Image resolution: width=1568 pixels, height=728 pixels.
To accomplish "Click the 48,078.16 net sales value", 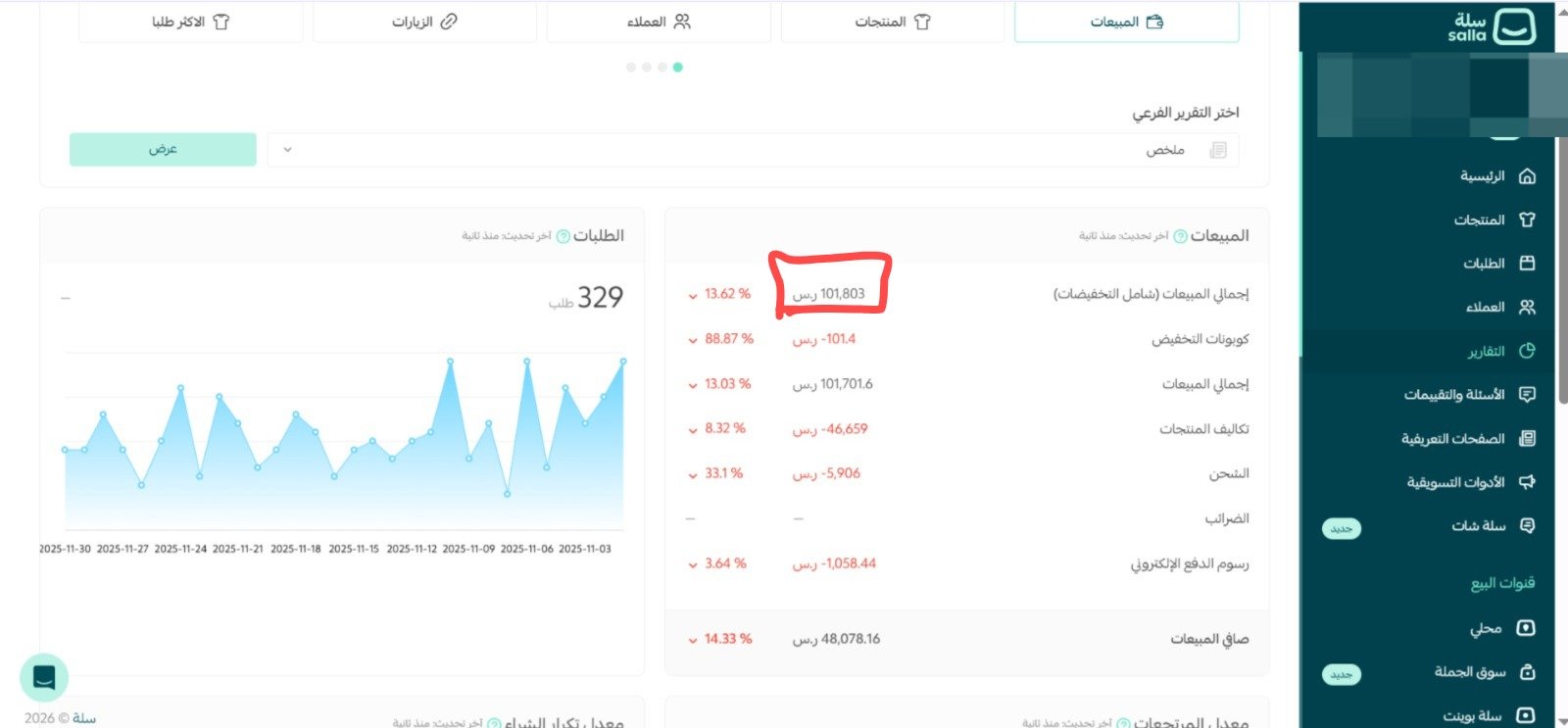I will [x=836, y=639].
